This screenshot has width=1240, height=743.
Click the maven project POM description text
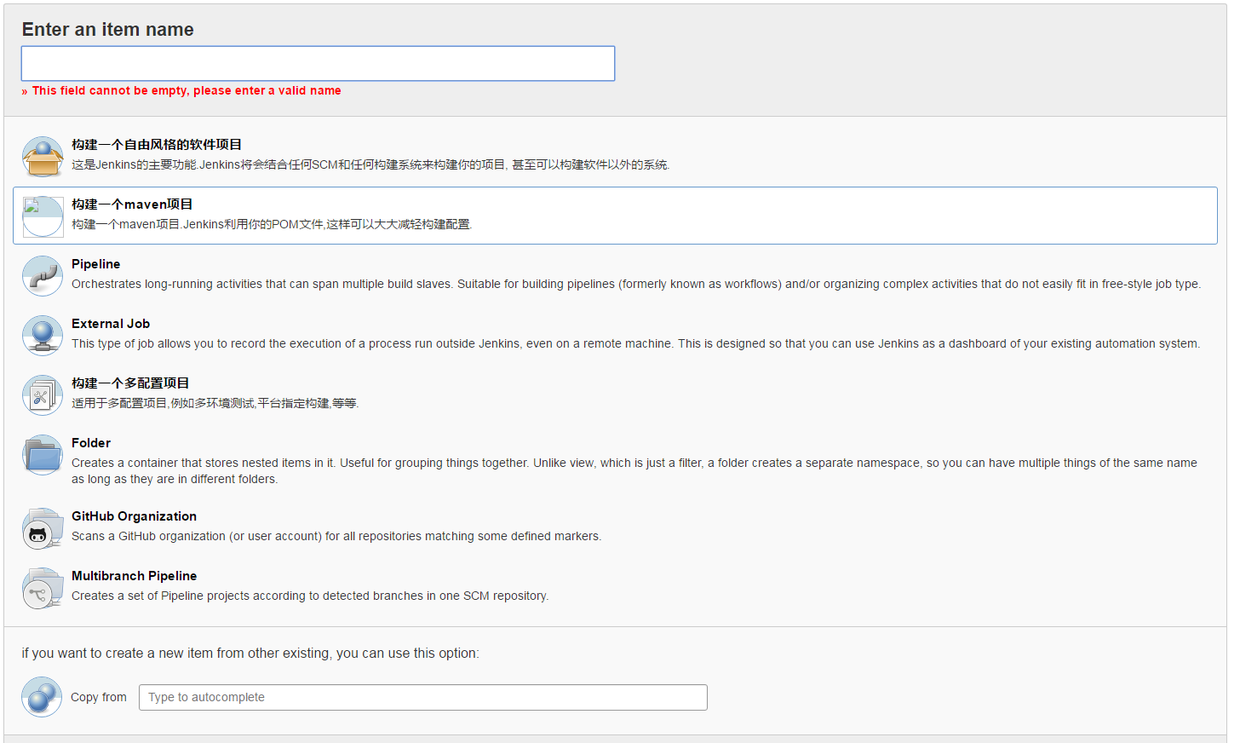click(271, 224)
